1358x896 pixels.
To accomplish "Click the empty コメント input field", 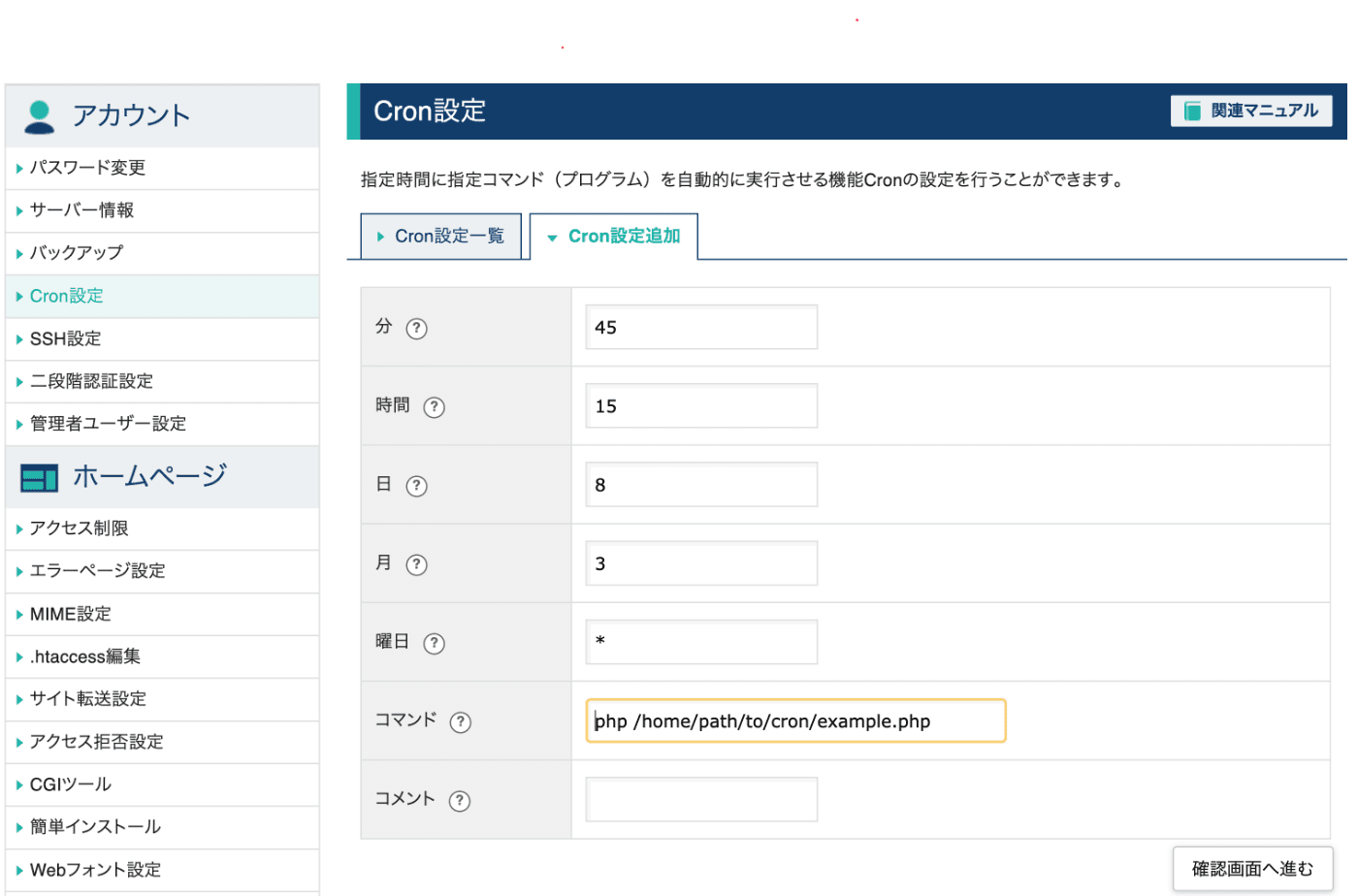I will tap(701, 799).
